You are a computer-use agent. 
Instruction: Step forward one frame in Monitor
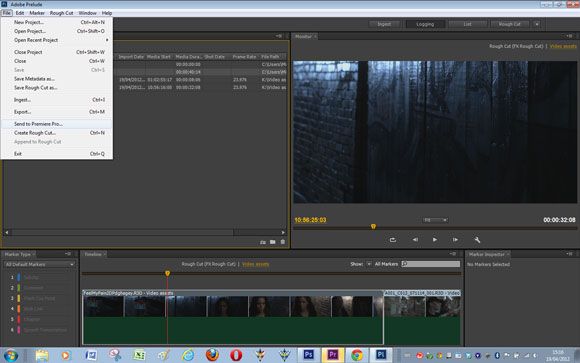pos(455,240)
